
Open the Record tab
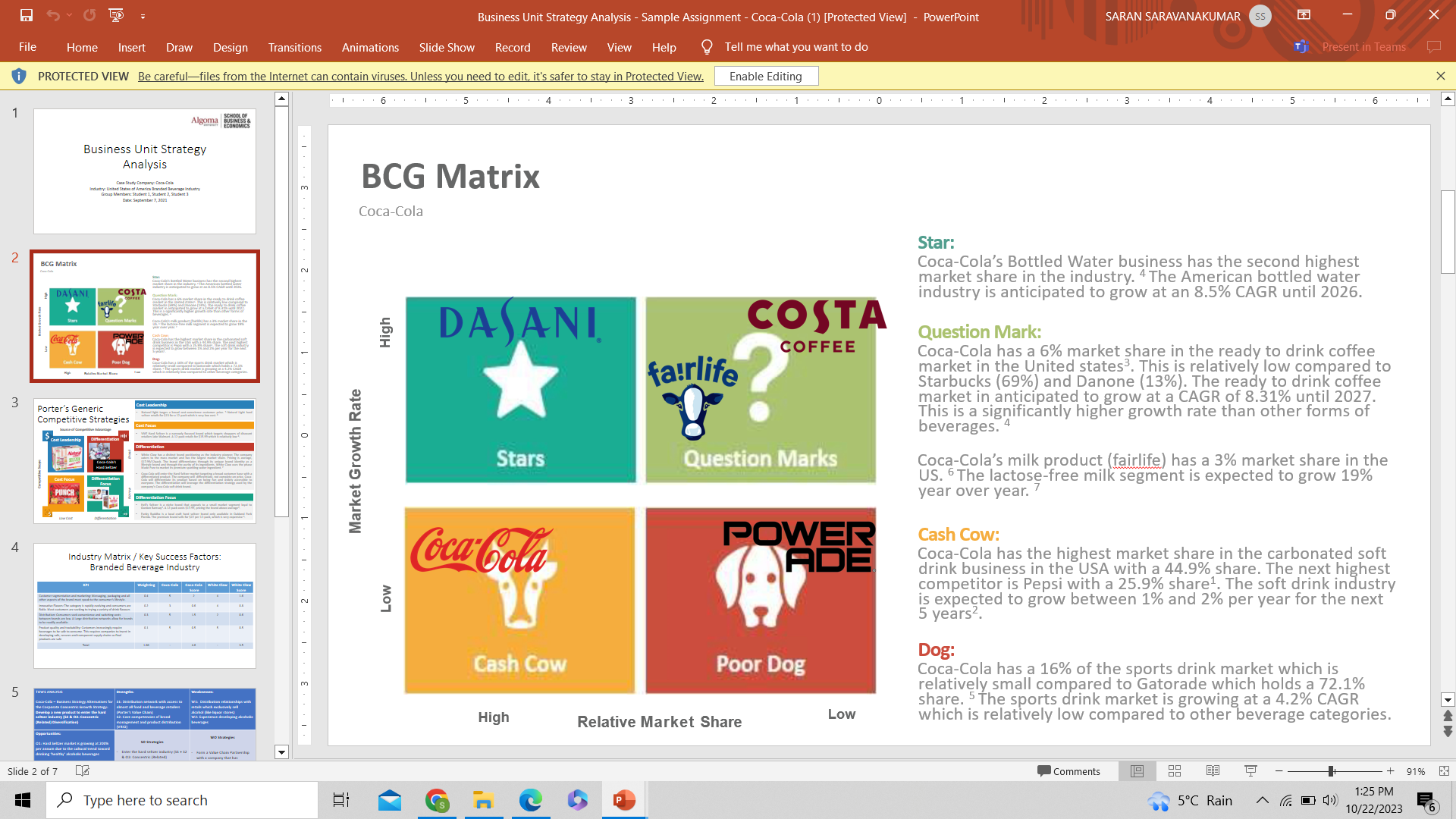pyautogui.click(x=513, y=47)
